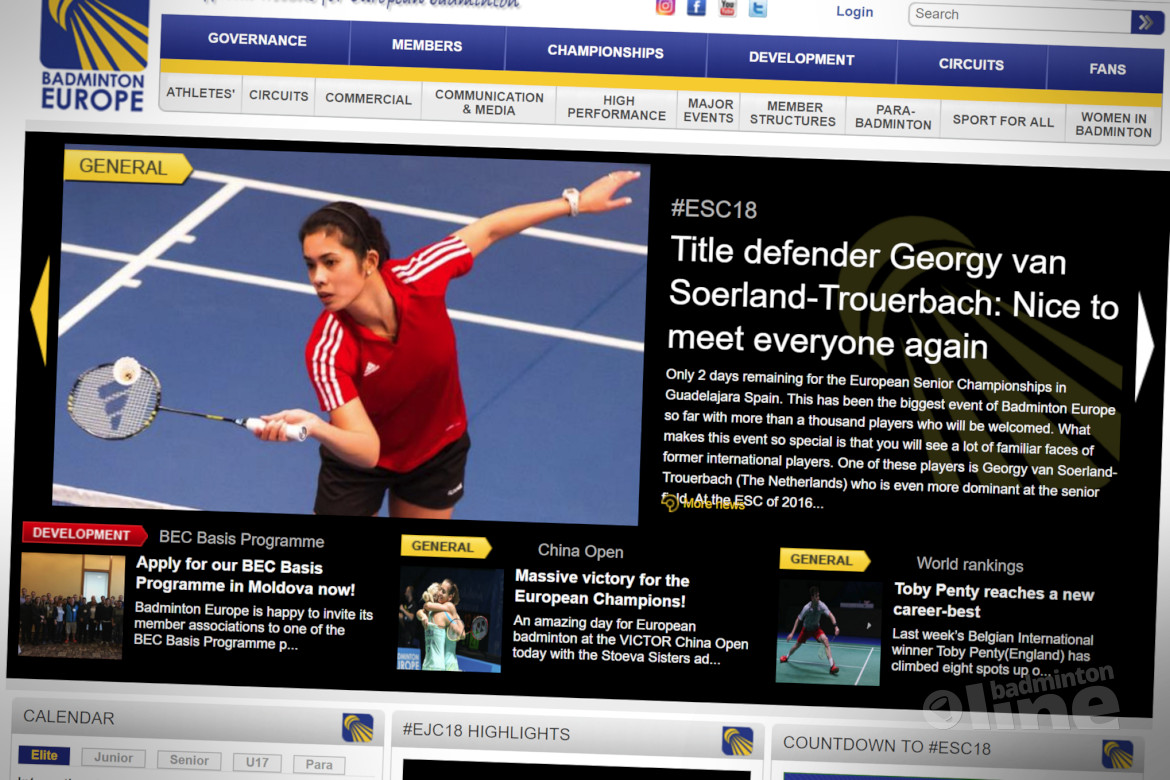Switch calendar to Elite tab
Image resolution: width=1170 pixels, height=780 pixels.
[44, 755]
